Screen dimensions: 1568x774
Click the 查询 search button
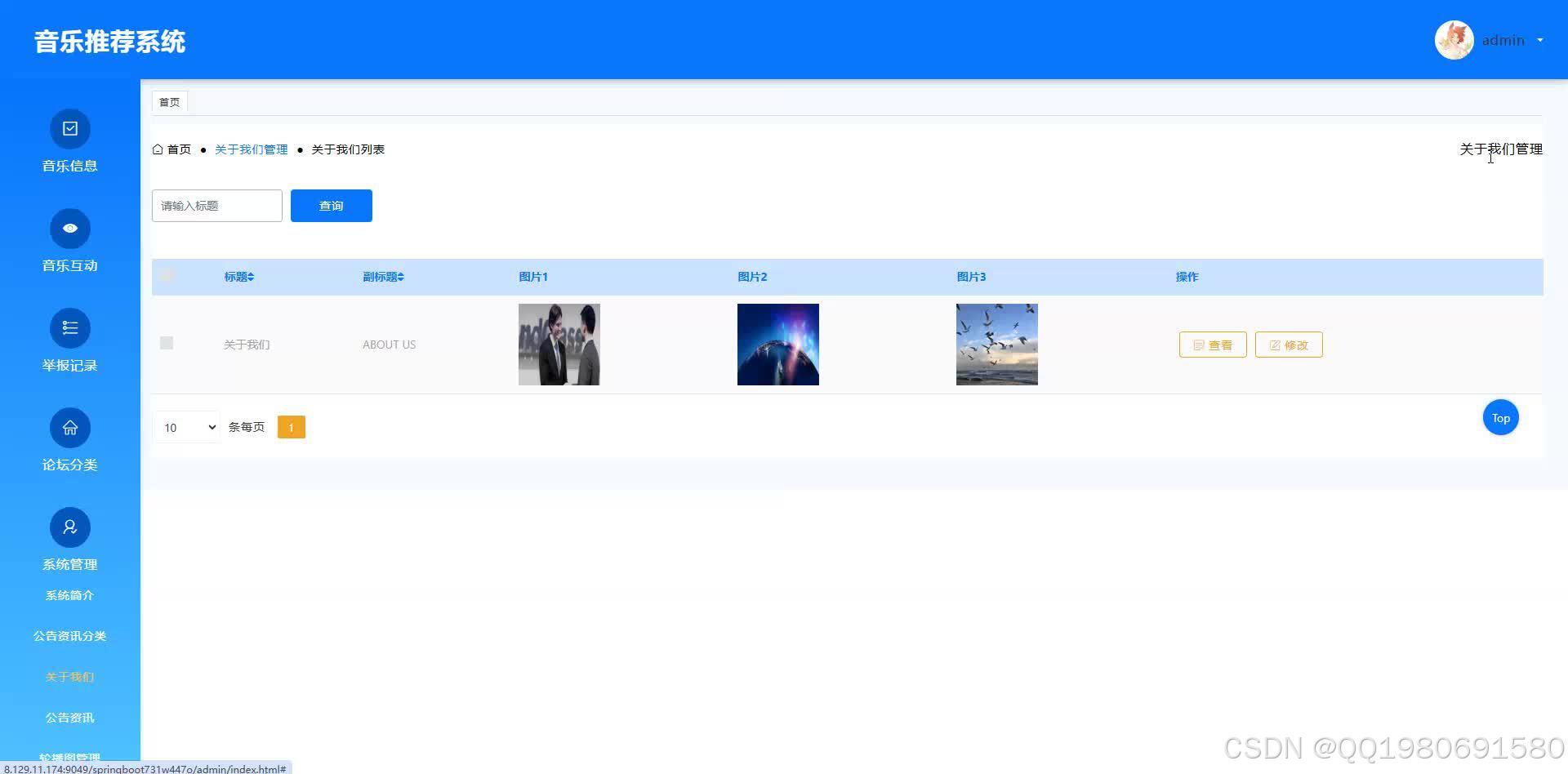click(x=332, y=206)
